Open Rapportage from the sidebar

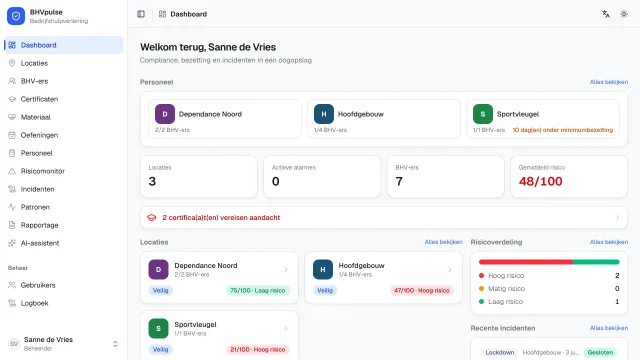64,225
